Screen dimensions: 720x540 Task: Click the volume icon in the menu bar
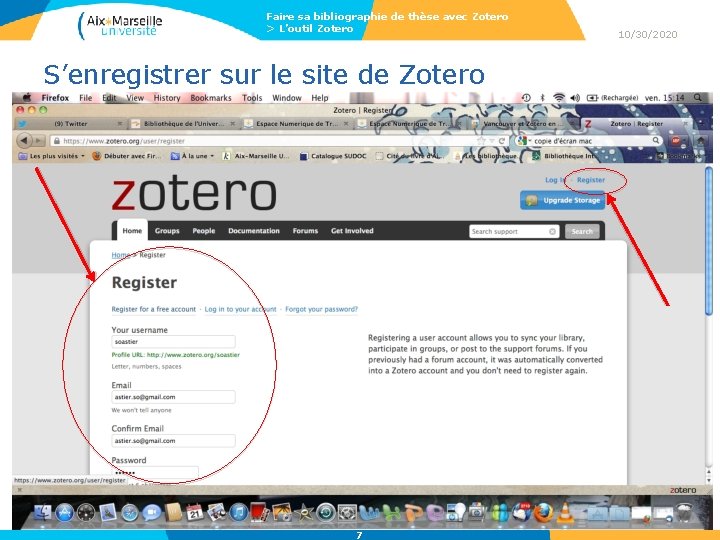(x=575, y=97)
